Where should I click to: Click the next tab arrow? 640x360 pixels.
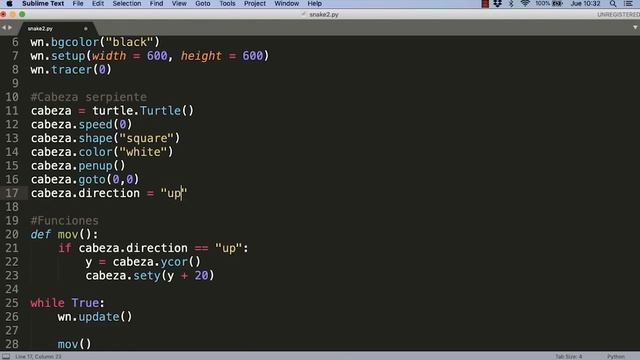tap(10, 28)
